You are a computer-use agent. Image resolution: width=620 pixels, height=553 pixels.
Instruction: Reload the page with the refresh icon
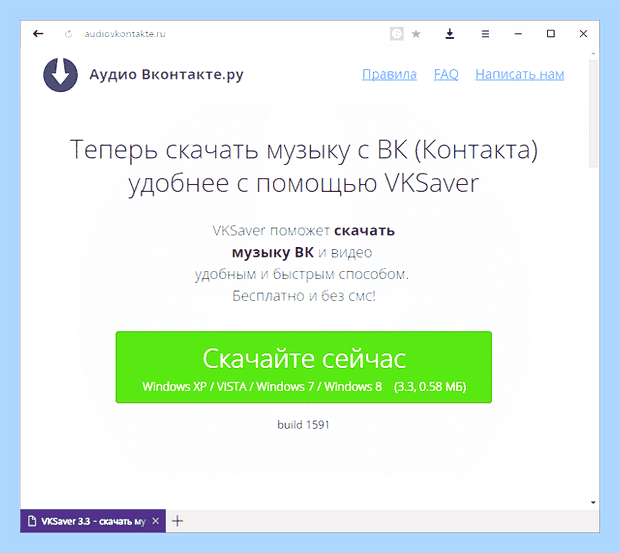[x=68, y=34]
